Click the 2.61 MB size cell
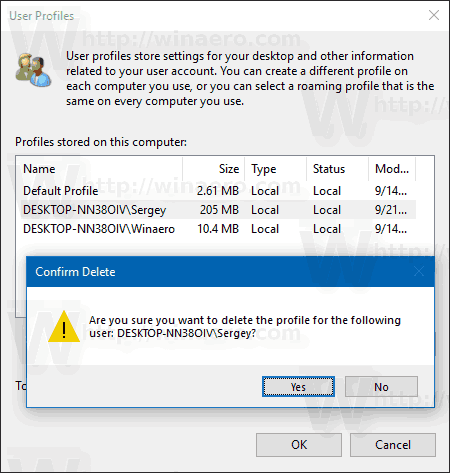450x473 pixels. tap(218, 191)
